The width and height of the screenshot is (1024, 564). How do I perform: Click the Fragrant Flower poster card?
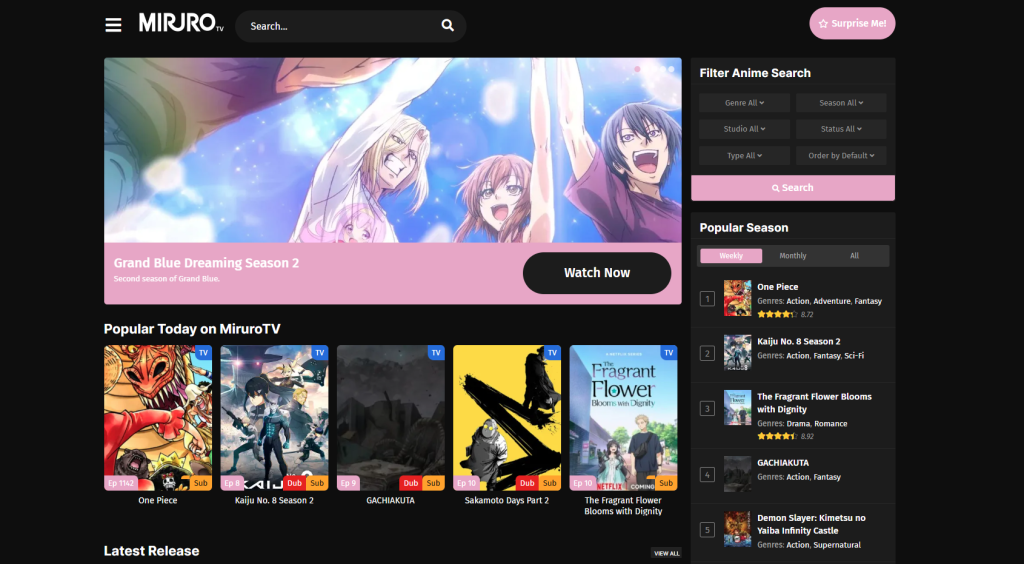click(623, 418)
